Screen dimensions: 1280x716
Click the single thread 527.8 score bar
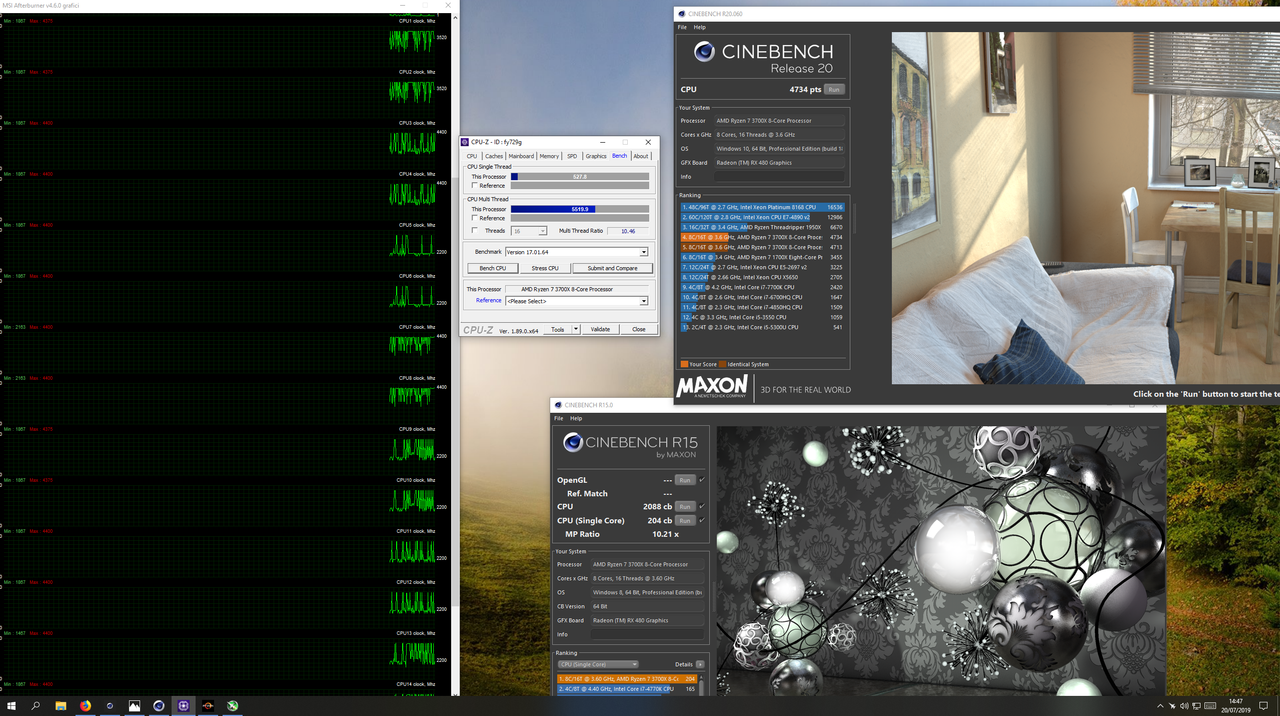(x=580, y=176)
